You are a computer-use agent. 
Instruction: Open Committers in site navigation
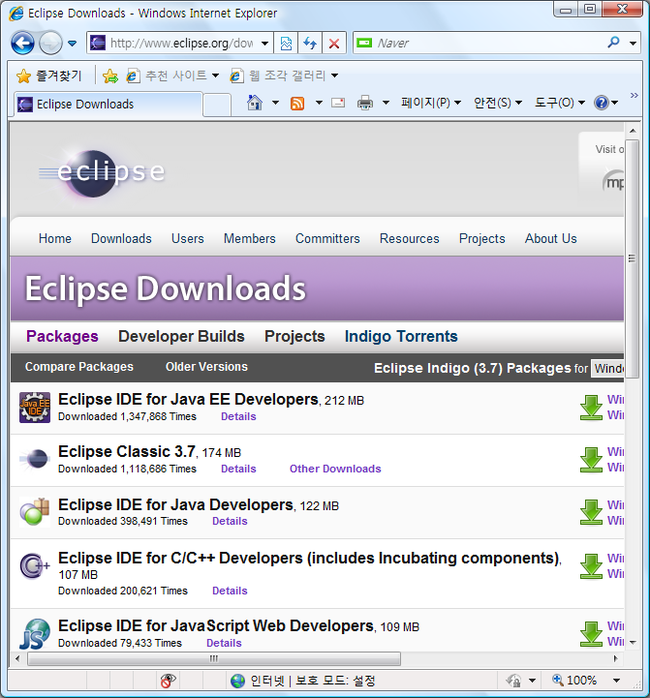click(x=327, y=239)
